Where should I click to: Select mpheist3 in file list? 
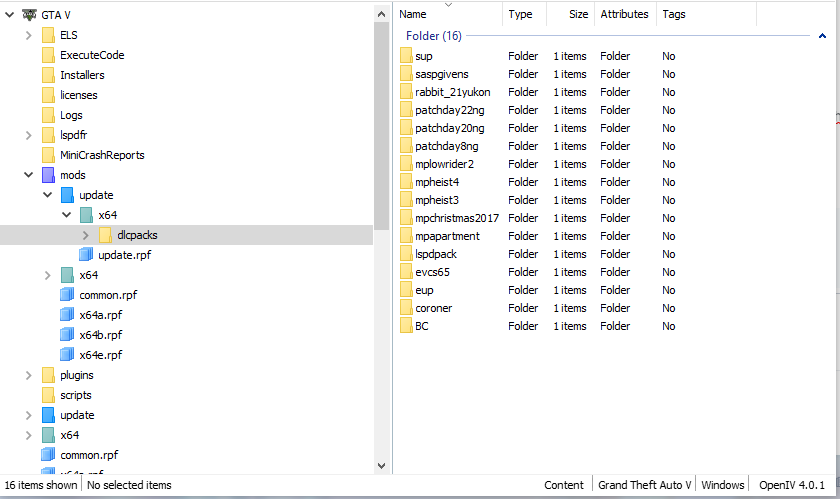pos(437,200)
